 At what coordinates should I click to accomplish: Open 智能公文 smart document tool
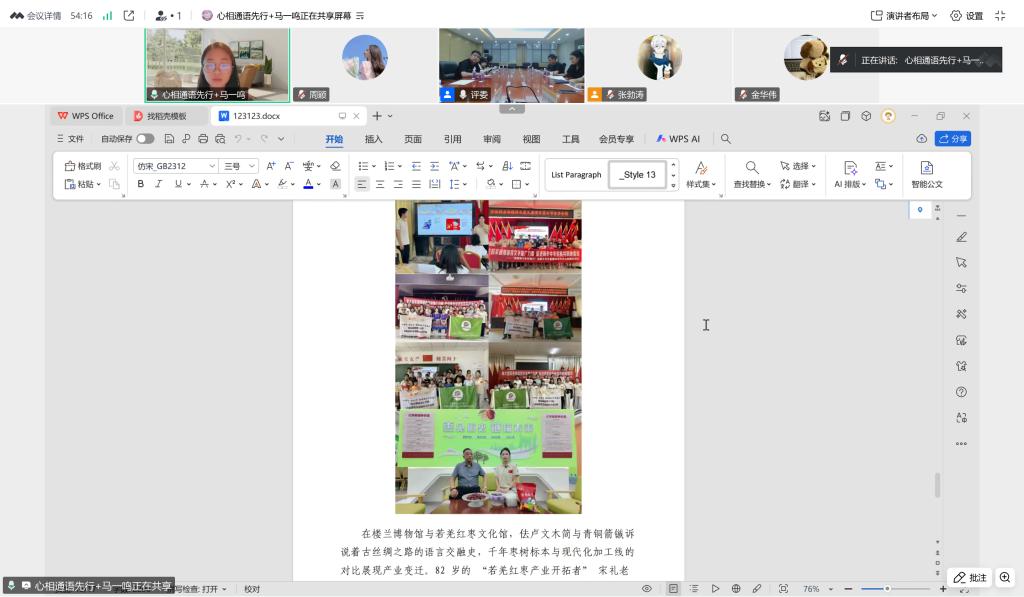pyautogui.click(x=926, y=174)
